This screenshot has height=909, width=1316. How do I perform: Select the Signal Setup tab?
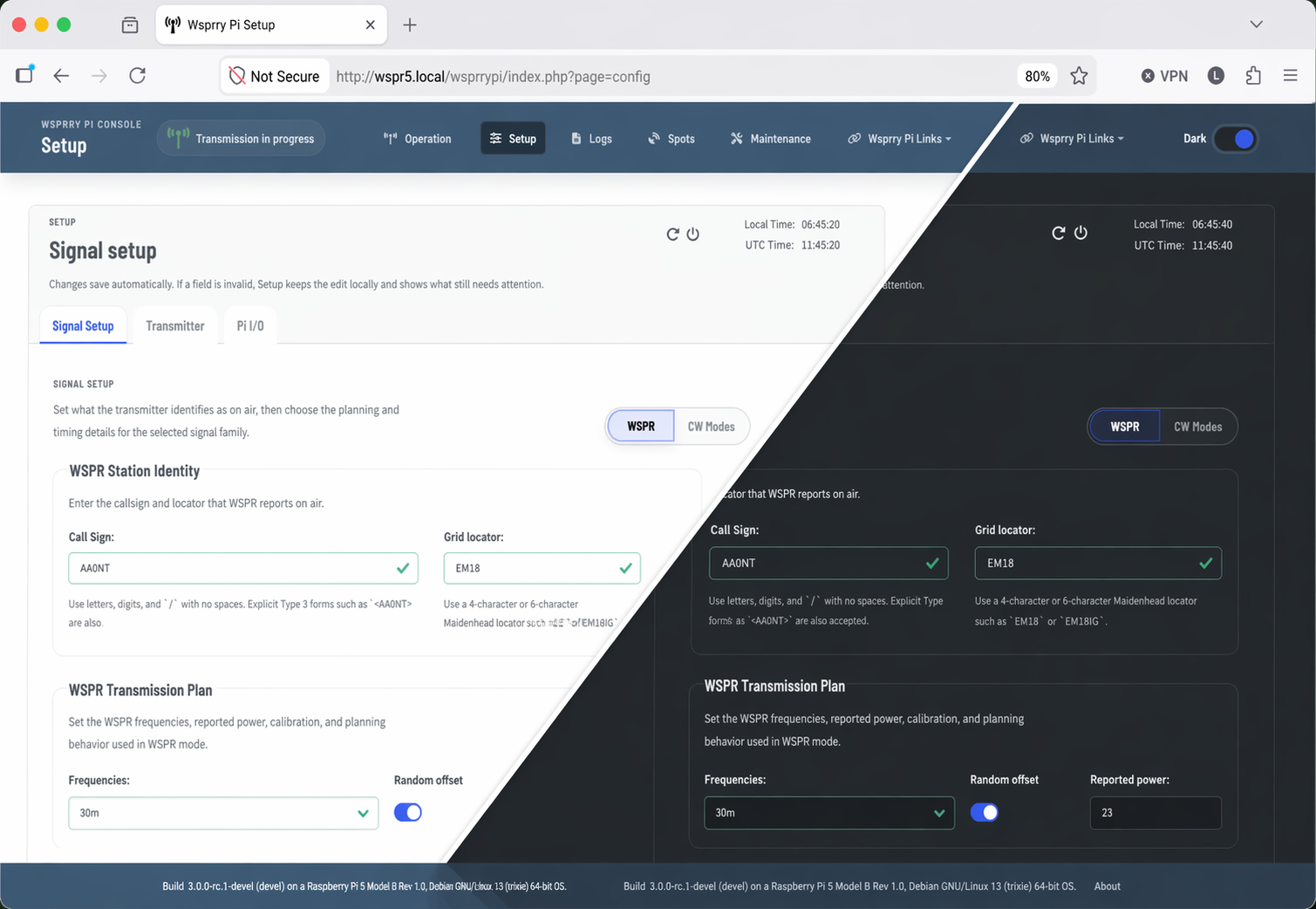click(x=83, y=325)
